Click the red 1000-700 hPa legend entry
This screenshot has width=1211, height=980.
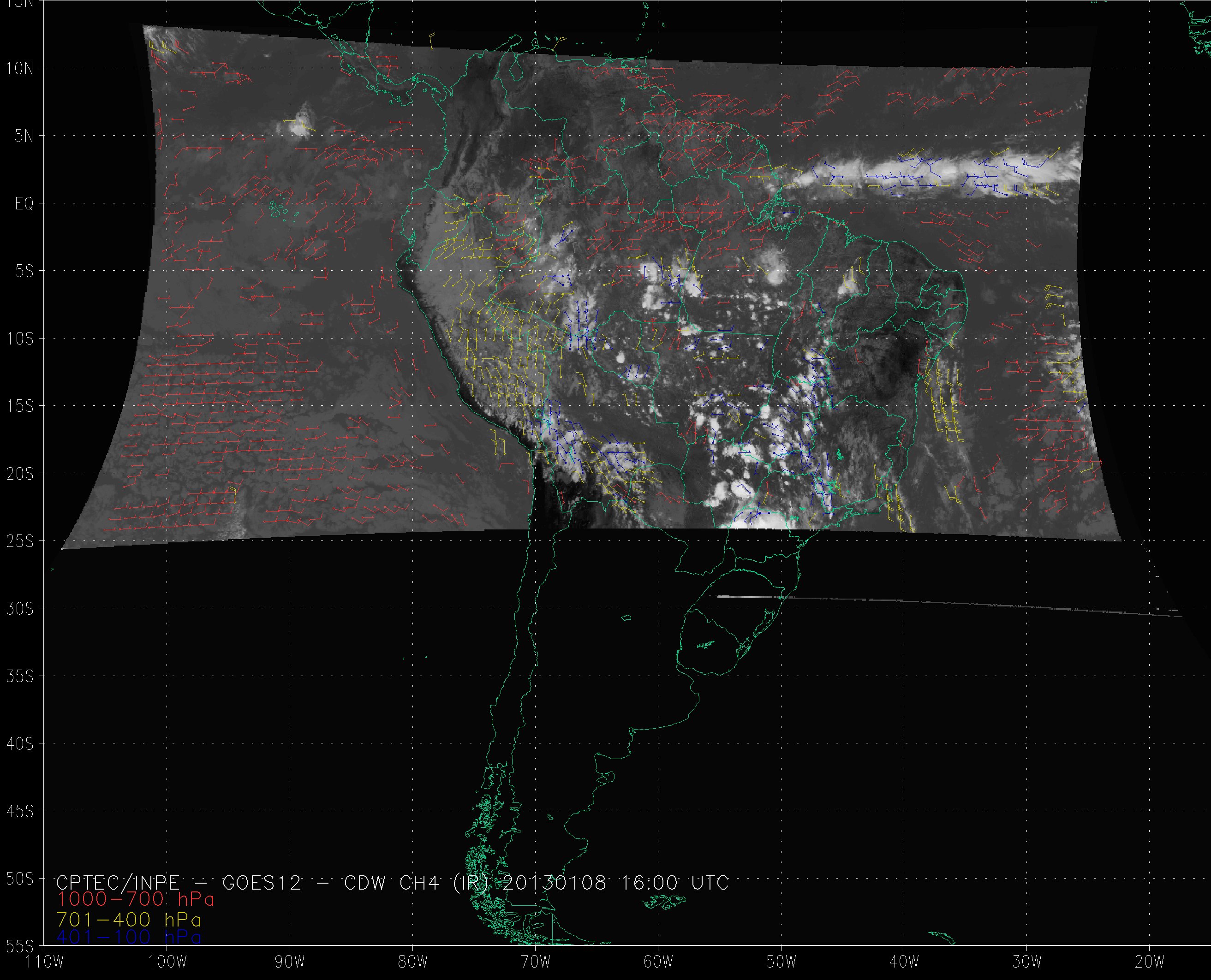click(136, 899)
